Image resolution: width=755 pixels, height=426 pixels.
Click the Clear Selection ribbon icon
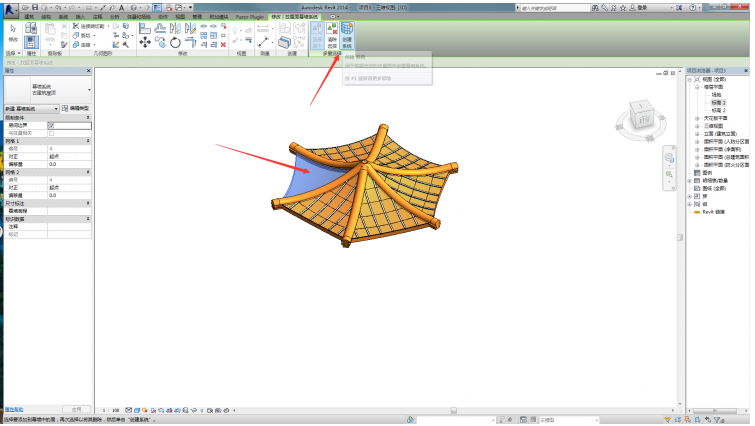tap(332, 35)
